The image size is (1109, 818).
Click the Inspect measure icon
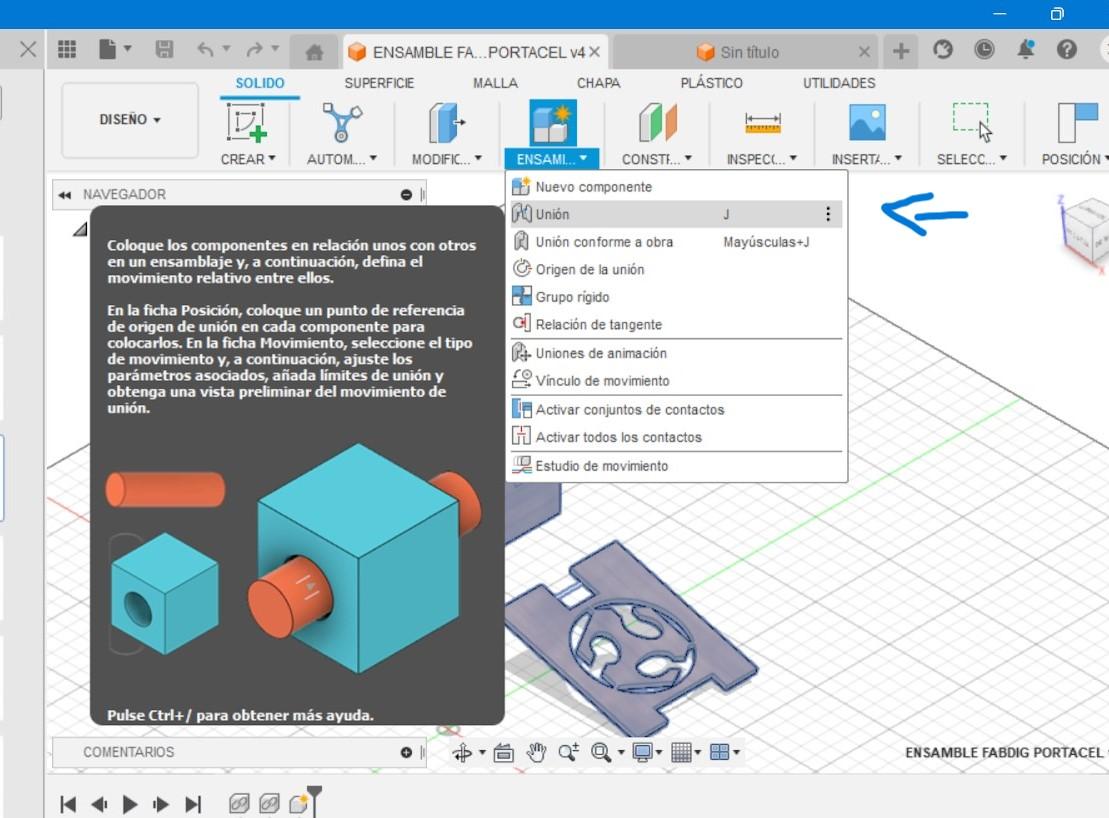(x=762, y=123)
